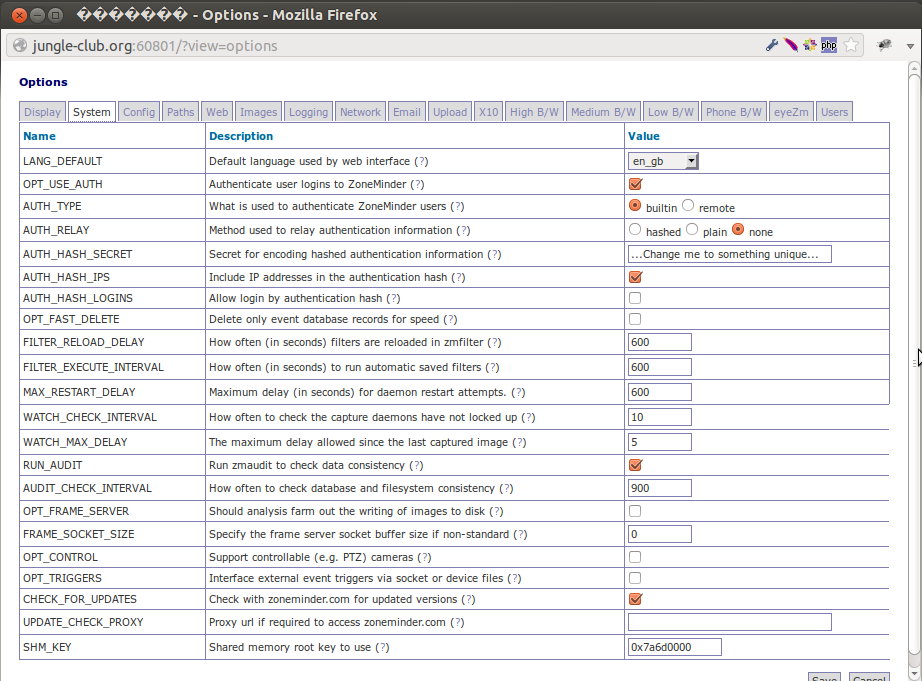Switch to the Config tab
Image resolution: width=922 pixels, height=681 pixels.
pyautogui.click(x=139, y=112)
